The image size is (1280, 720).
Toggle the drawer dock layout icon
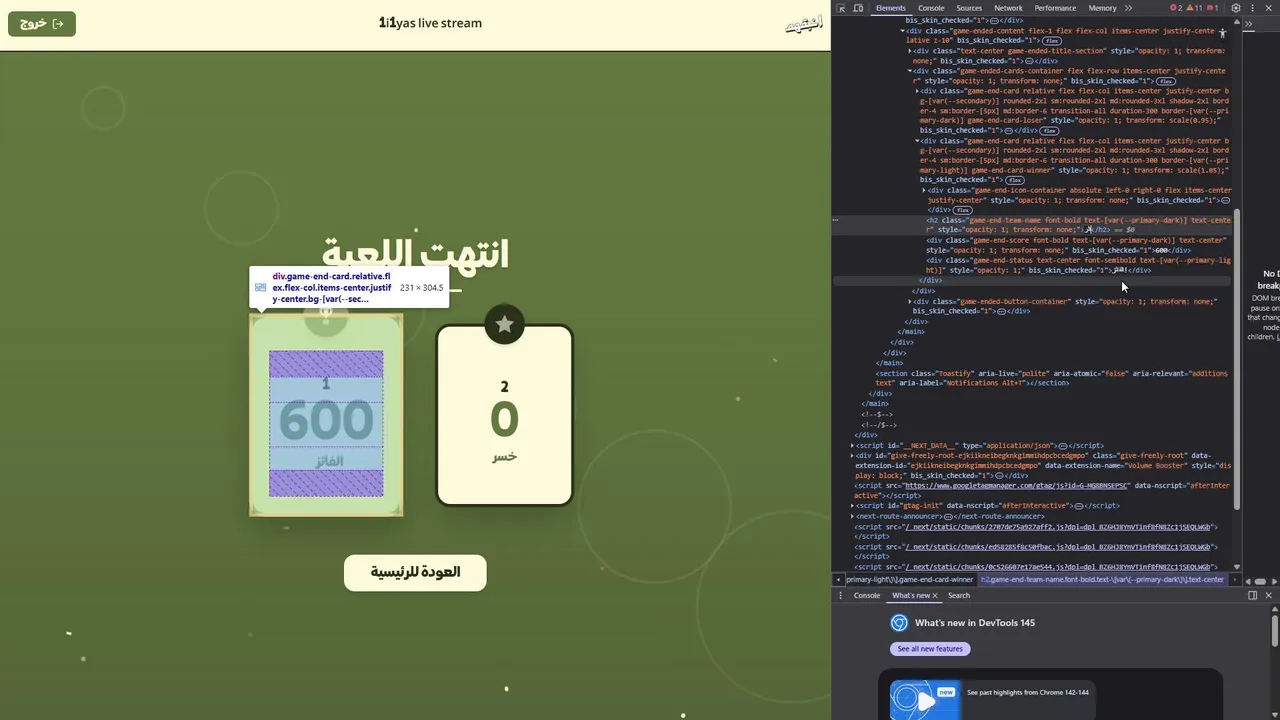pos(1252,595)
